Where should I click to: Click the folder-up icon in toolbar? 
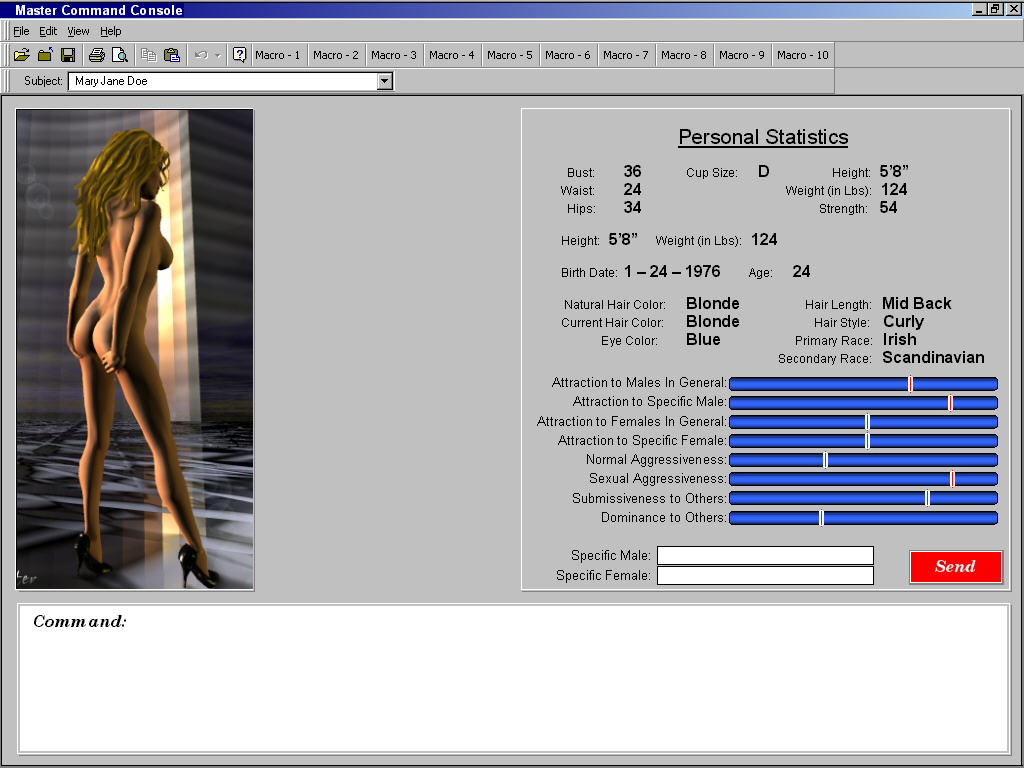tap(45, 55)
